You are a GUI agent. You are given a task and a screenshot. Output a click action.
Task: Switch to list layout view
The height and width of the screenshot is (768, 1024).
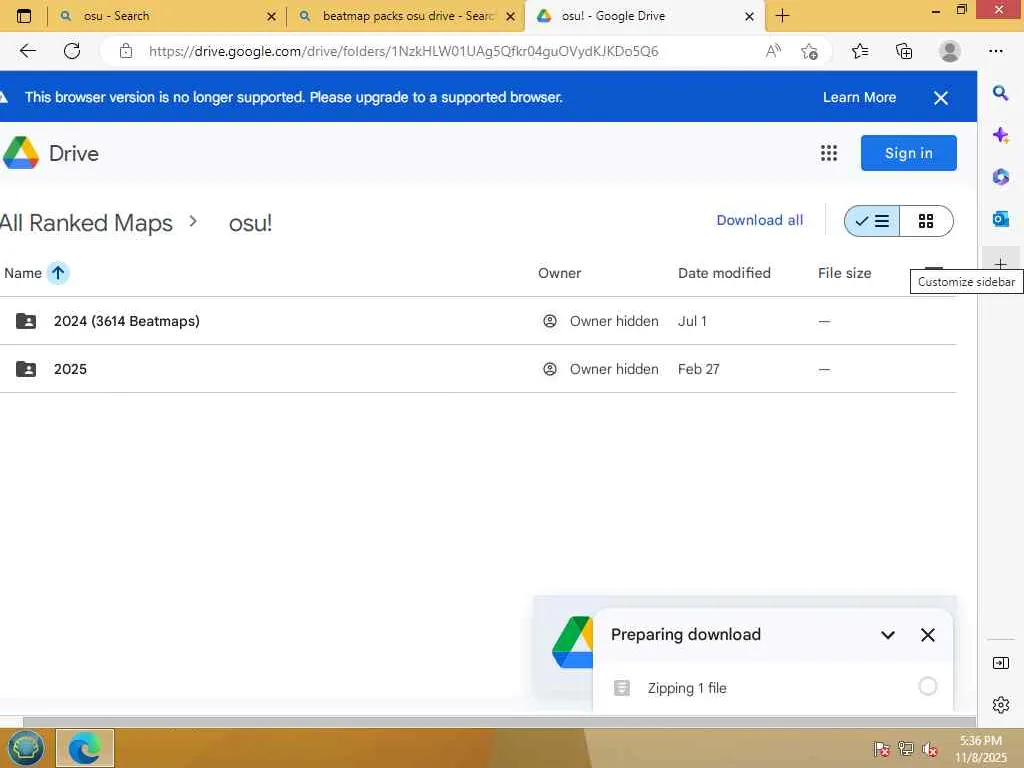click(x=872, y=221)
